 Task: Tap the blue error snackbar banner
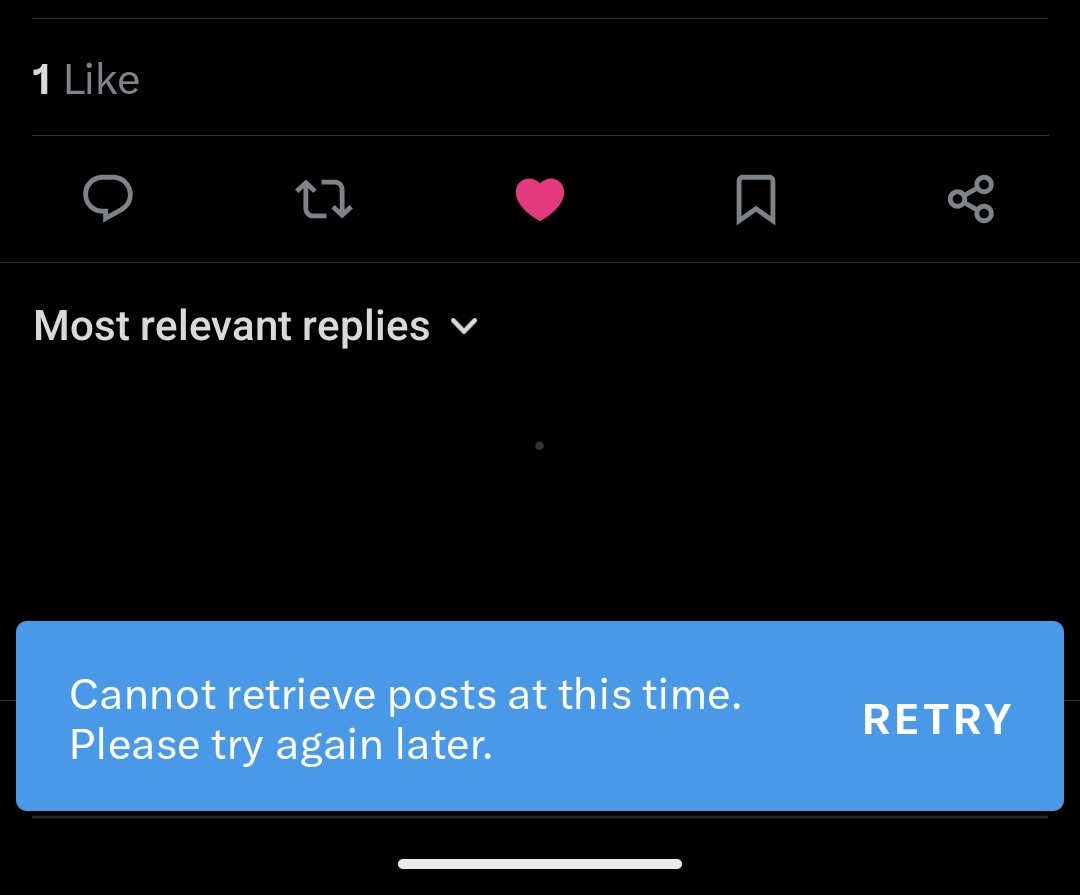tap(540, 716)
